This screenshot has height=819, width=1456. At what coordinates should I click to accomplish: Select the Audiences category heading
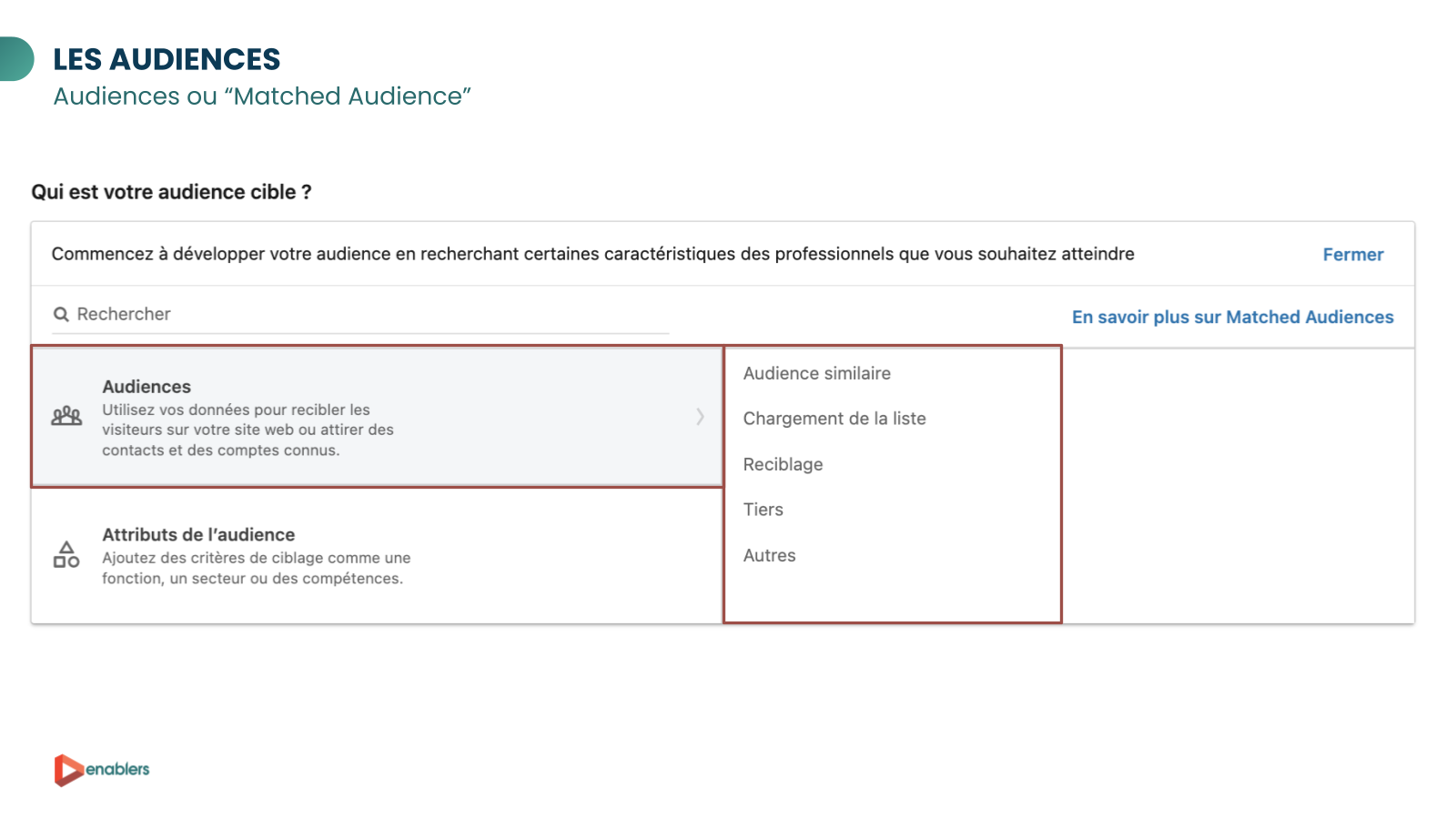[x=147, y=387]
